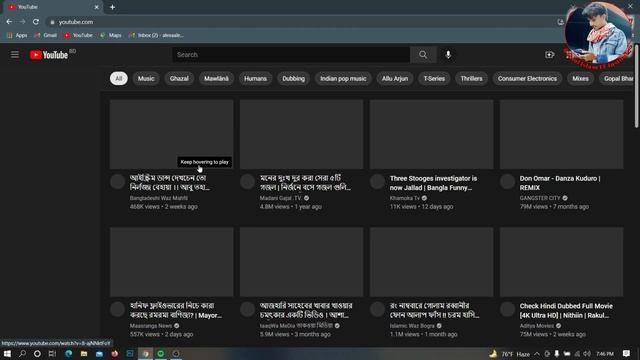
Task: Open the YouTube hamburger guide menu
Action: (x=15, y=55)
